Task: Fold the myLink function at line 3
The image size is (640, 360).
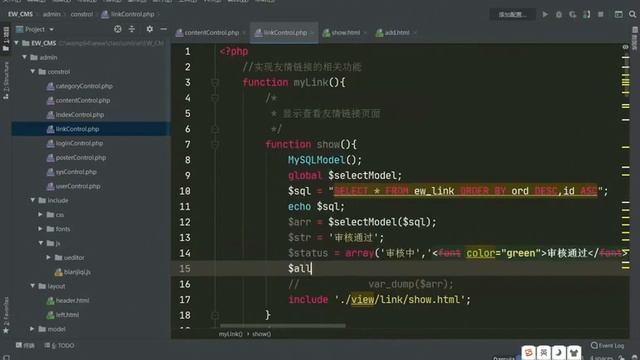Action: (x=215, y=82)
